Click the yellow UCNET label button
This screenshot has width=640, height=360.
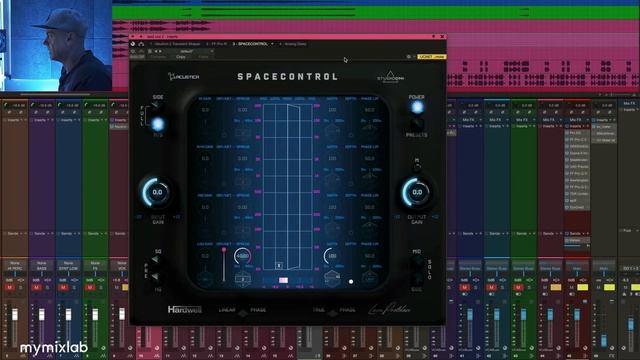pyautogui.click(x=431, y=57)
